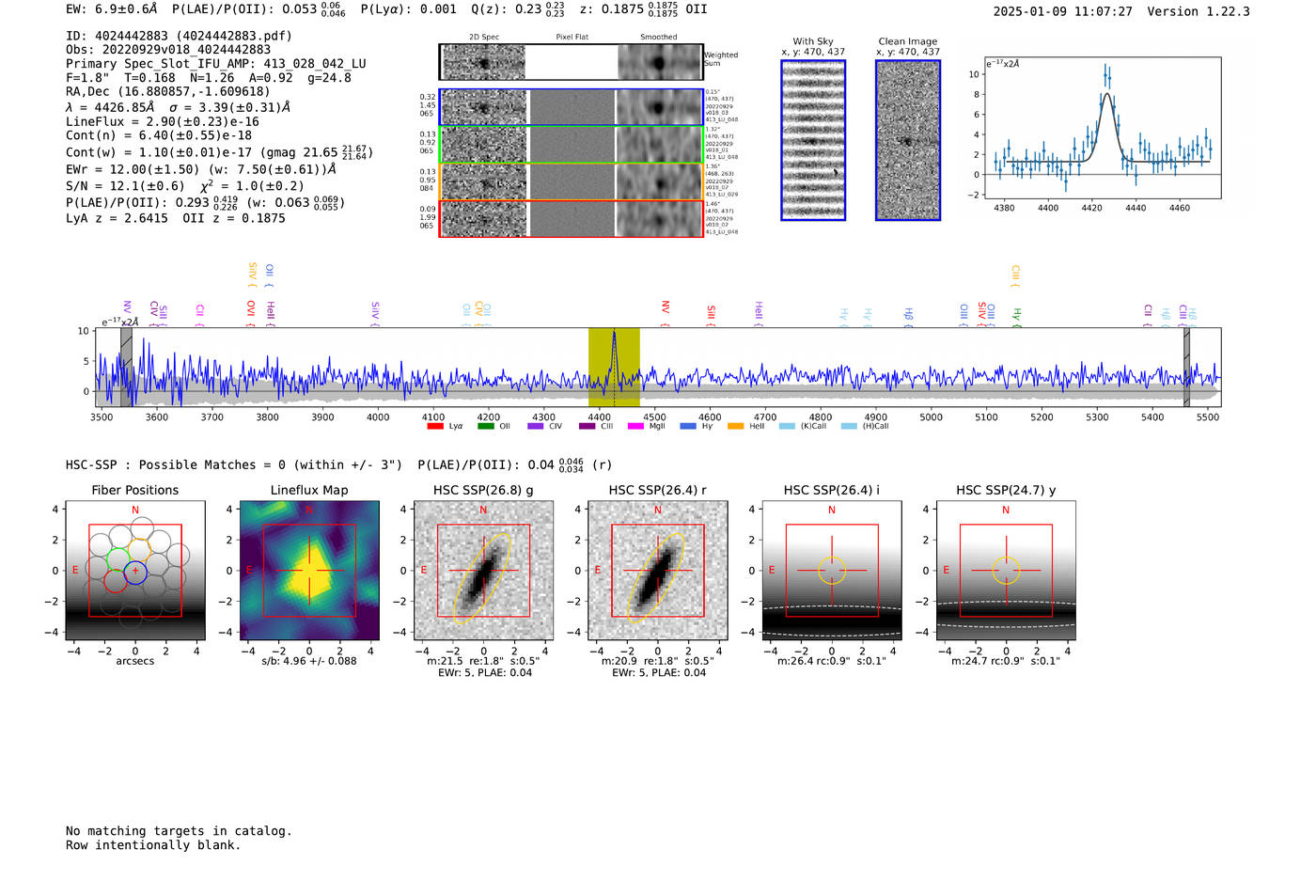This screenshot has height=896, width=1316.
Task: Click the S/N = 12.1(±0.6) line
Action: (185, 186)
